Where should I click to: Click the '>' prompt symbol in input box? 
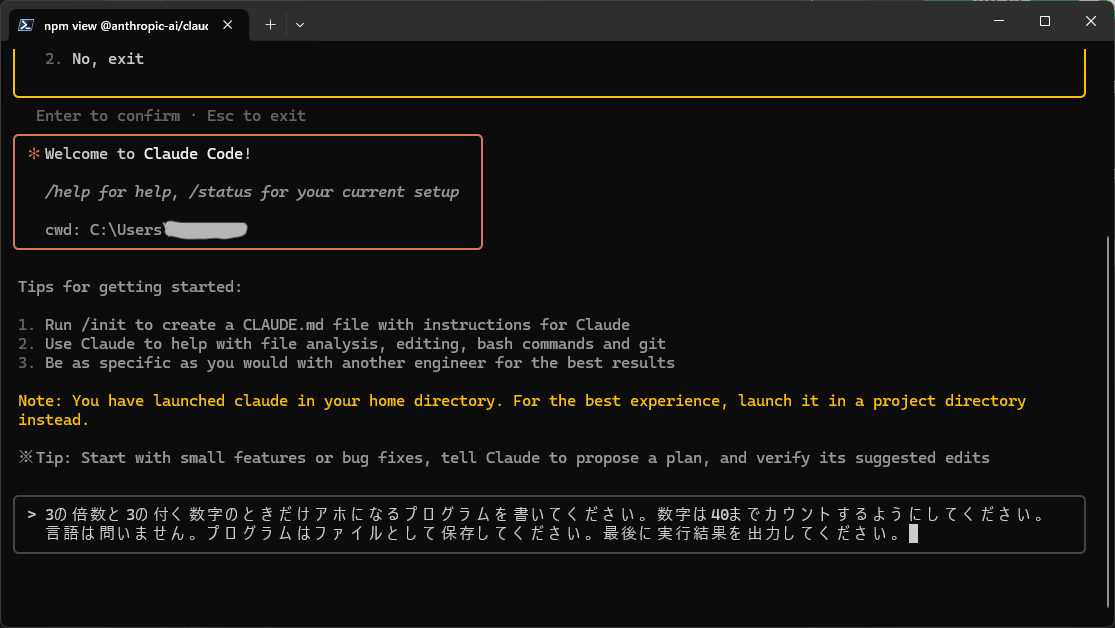(x=32, y=514)
